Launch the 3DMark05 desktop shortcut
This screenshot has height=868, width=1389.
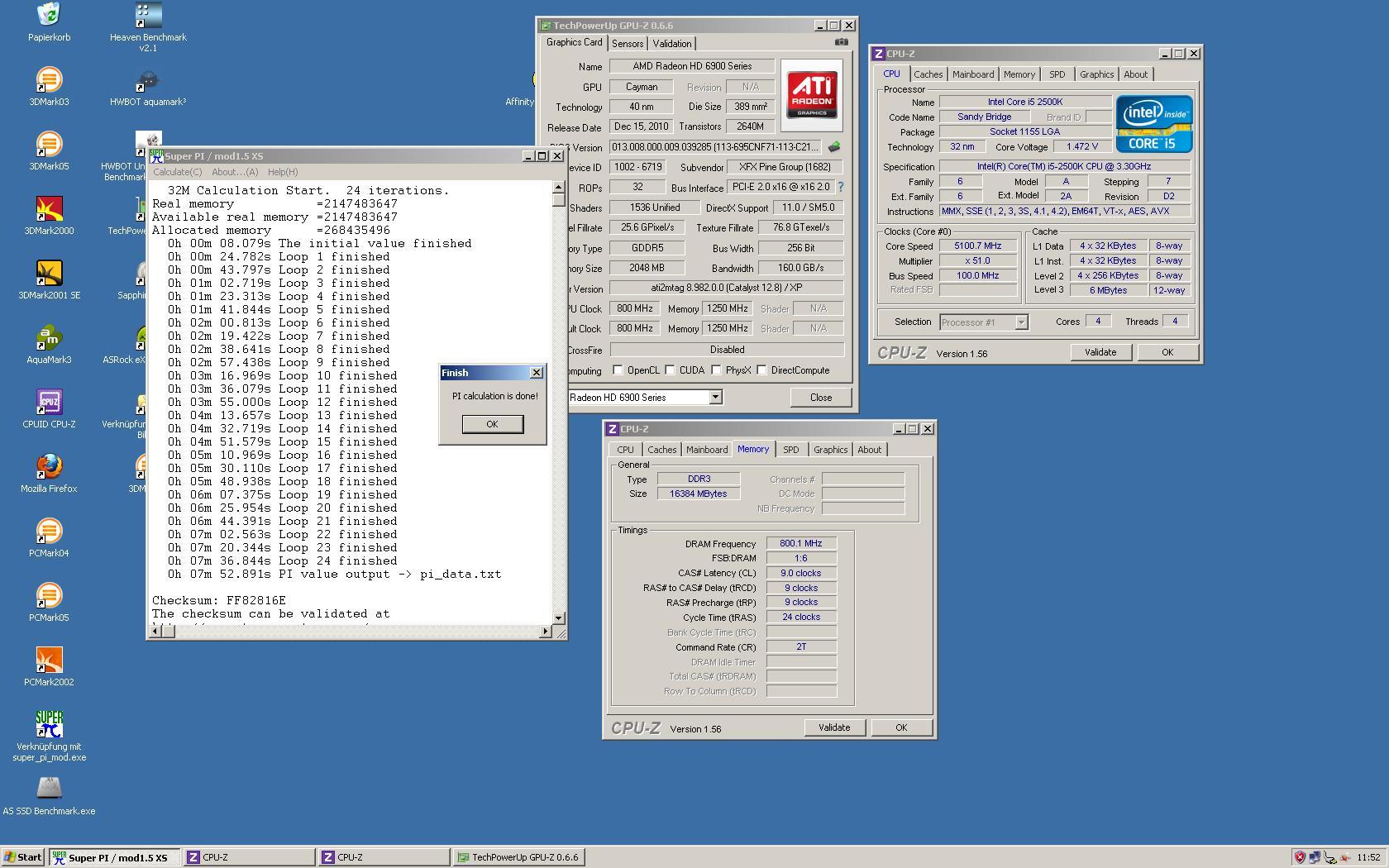tap(49, 144)
